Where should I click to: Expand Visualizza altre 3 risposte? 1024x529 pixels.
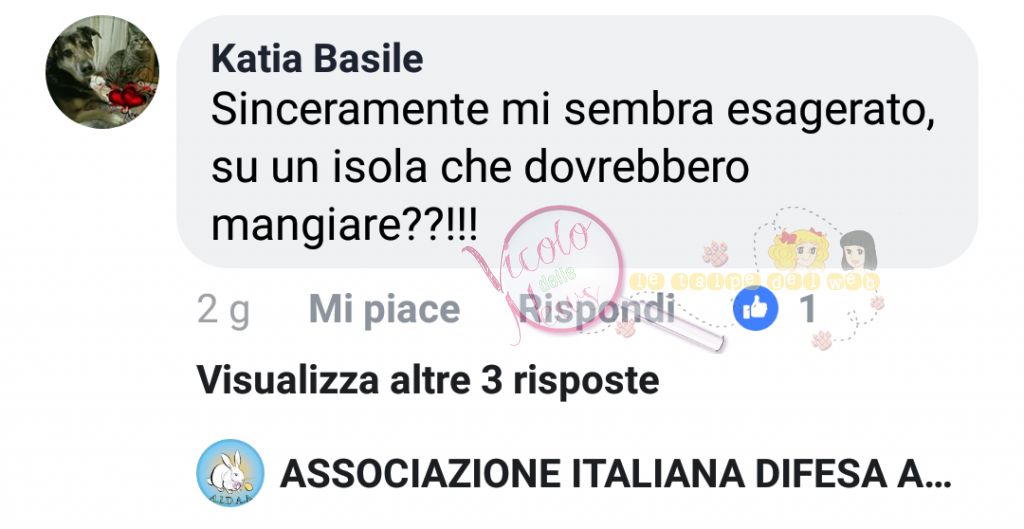[x=428, y=380]
